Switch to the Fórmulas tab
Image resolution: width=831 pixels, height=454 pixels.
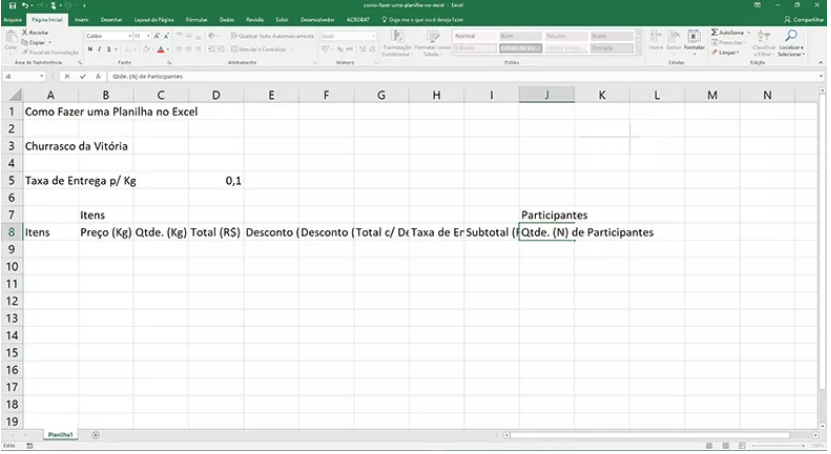(196, 19)
